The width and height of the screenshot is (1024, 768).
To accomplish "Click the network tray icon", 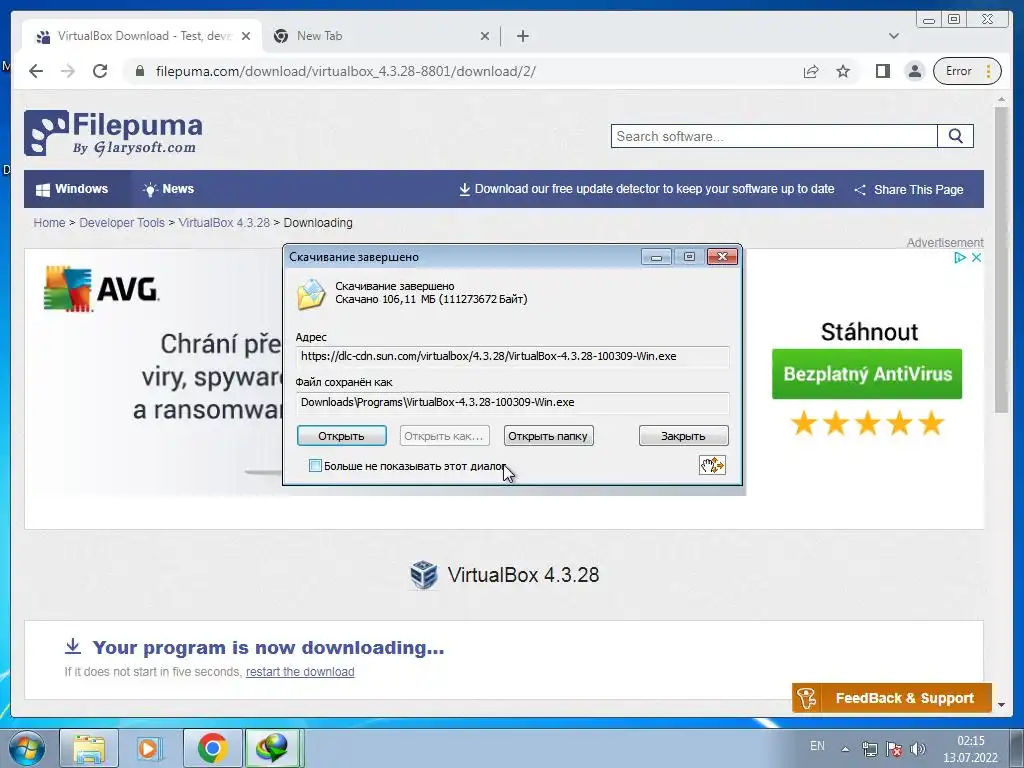I will [869, 749].
